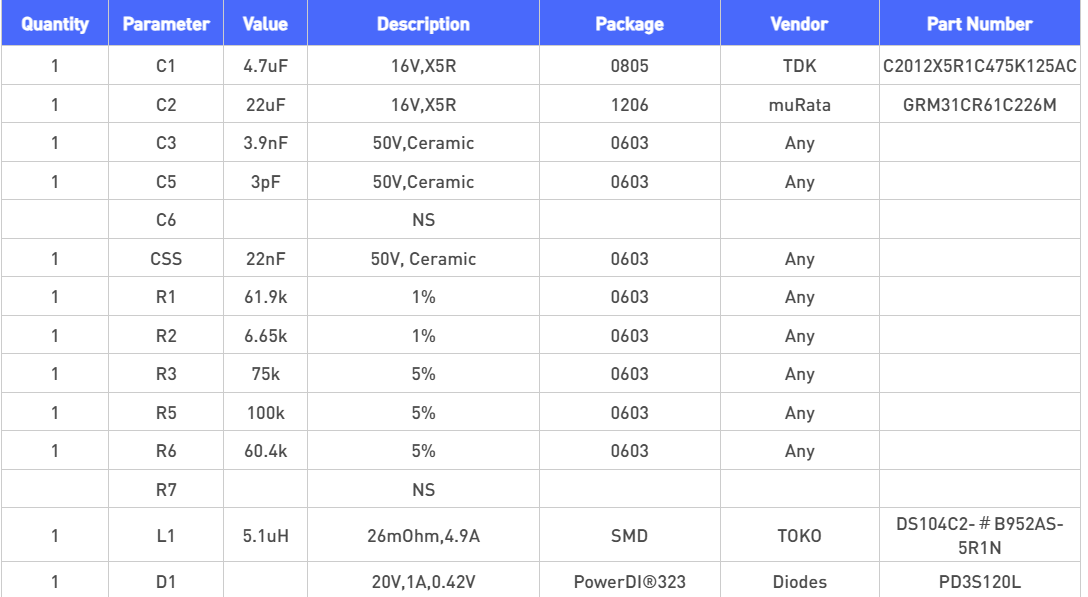Click the Value column header
This screenshot has height=597, width=1088.
tap(265, 24)
